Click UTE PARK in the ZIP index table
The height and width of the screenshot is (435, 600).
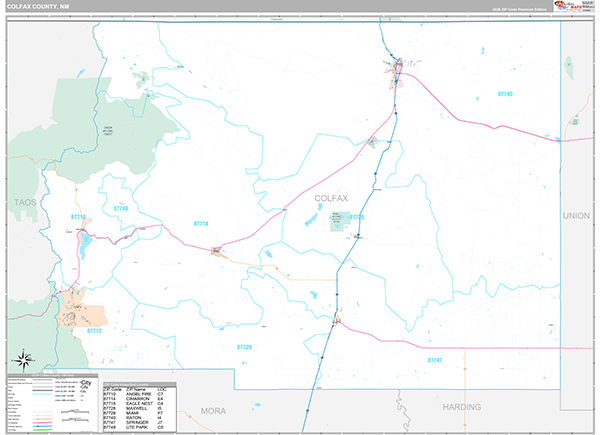[137, 427]
